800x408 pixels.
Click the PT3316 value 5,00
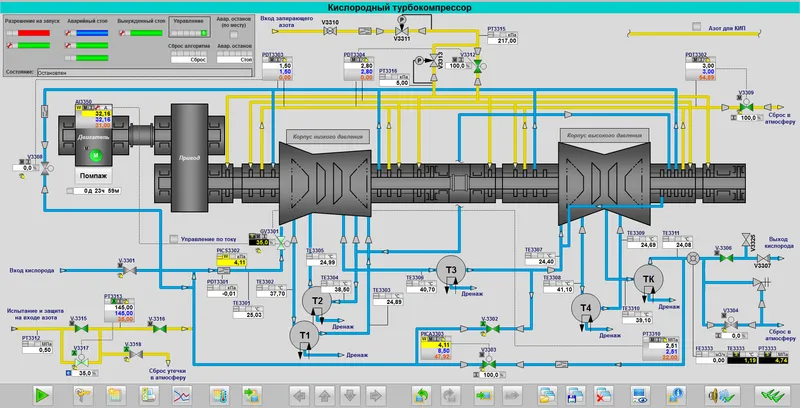[394, 83]
